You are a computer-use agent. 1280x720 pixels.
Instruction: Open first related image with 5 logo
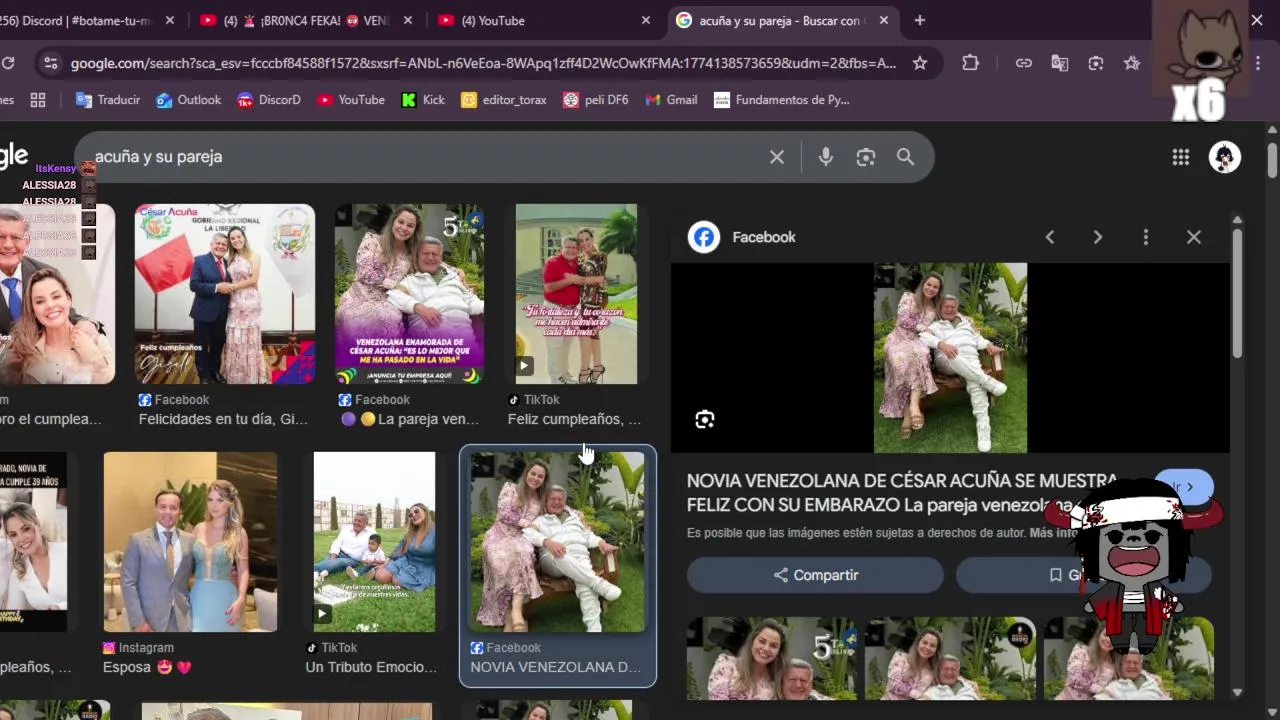[772, 658]
